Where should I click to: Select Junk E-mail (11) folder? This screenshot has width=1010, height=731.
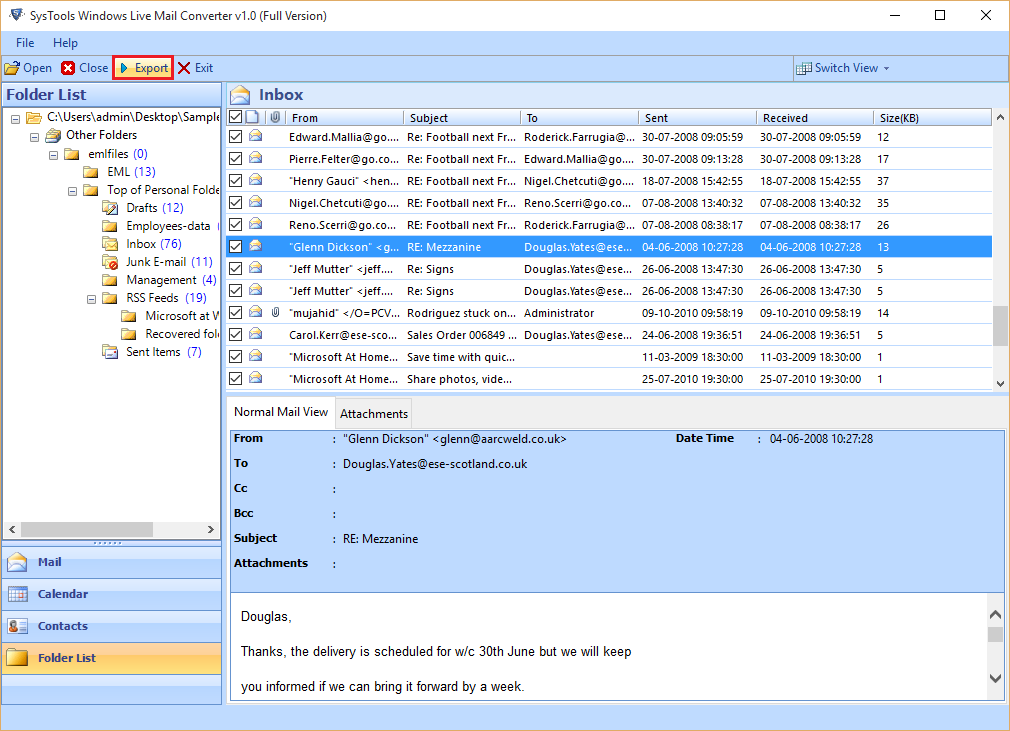pos(169,262)
